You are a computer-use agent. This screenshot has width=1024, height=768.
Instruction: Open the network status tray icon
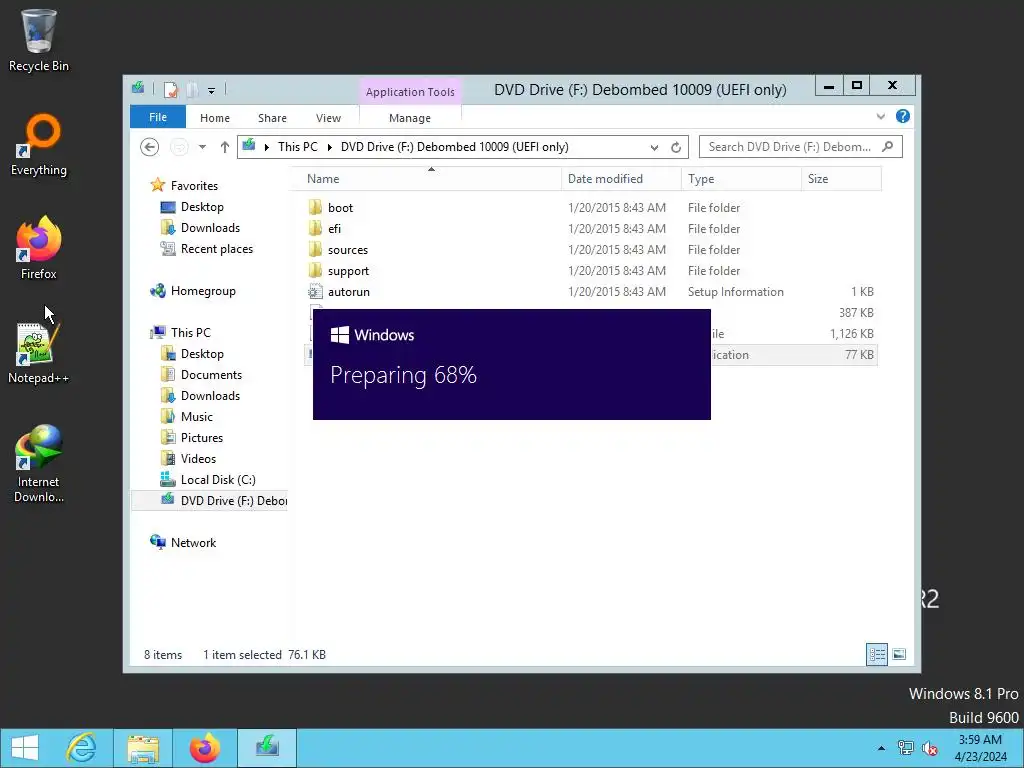pyautogui.click(x=906, y=748)
